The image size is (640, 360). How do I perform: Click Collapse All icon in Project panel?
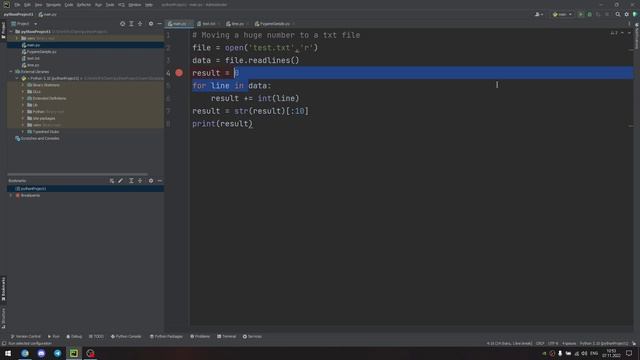pos(140,24)
